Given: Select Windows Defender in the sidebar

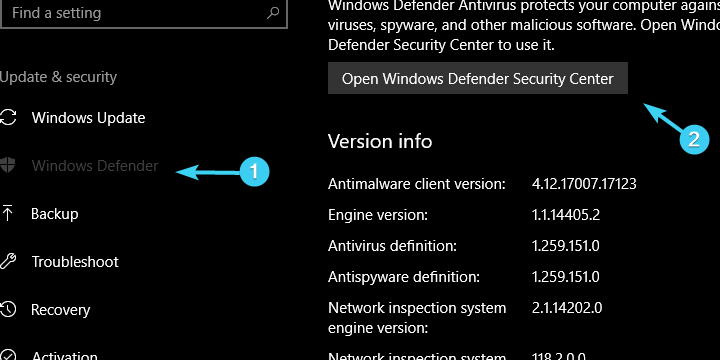Looking at the screenshot, I should click(95, 166).
